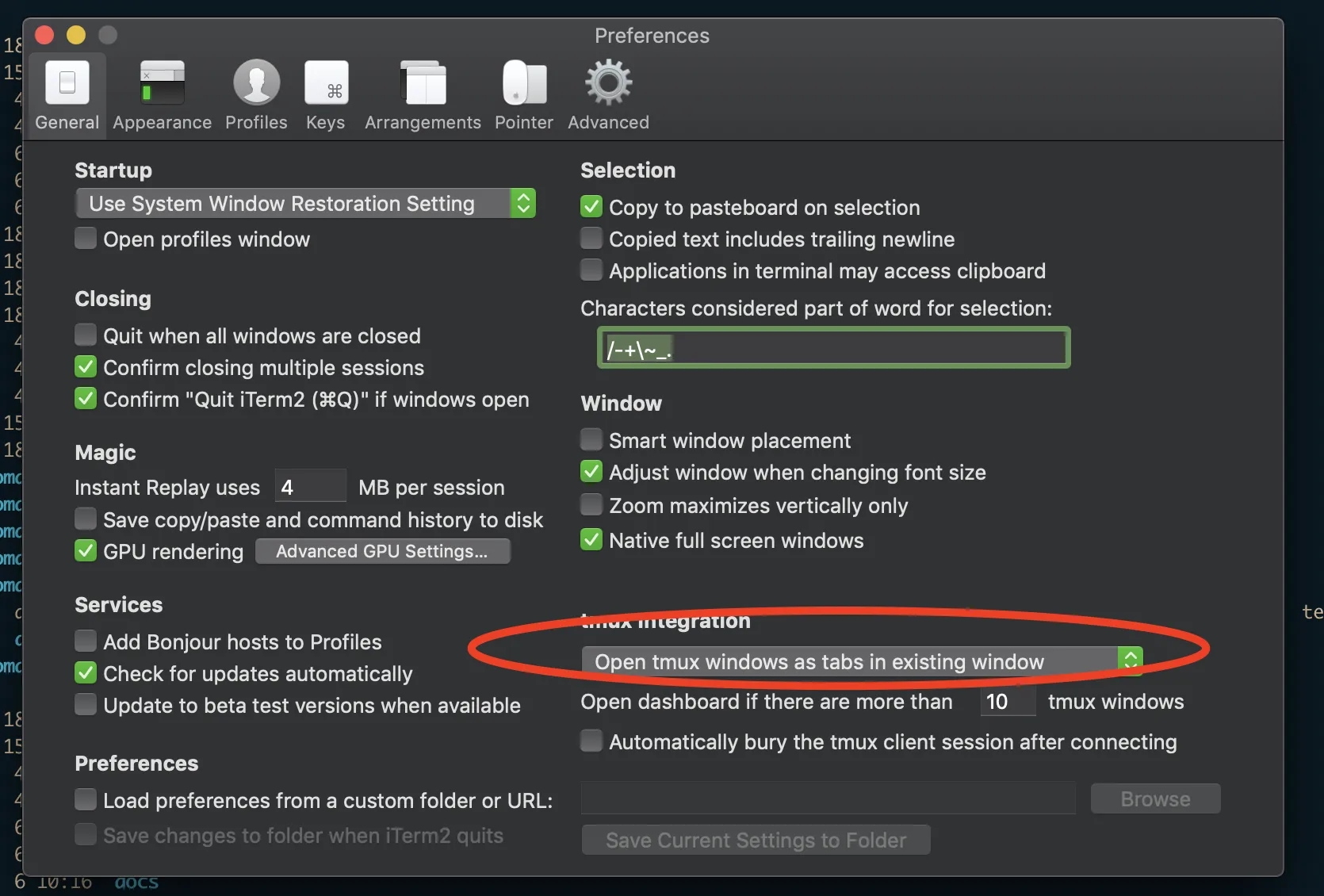The height and width of the screenshot is (896, 1324).
Task: Click the Instant Replay MB field
Action: point(310,486)
